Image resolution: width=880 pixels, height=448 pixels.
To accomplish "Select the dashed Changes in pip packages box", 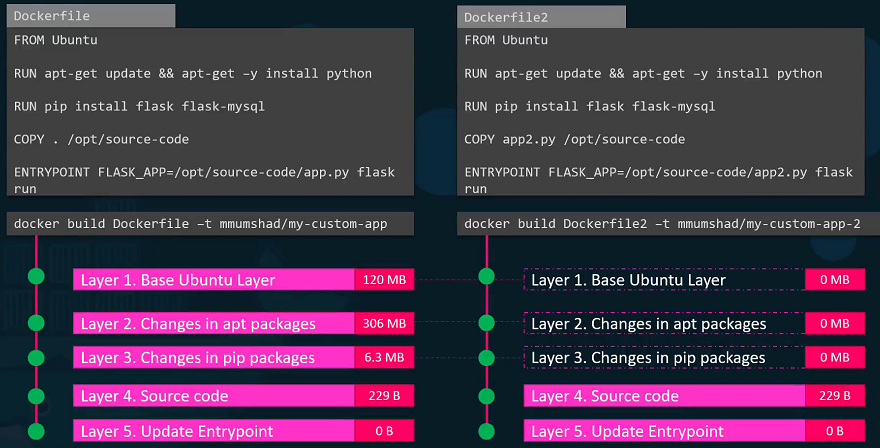I will (x=664, y=357).
